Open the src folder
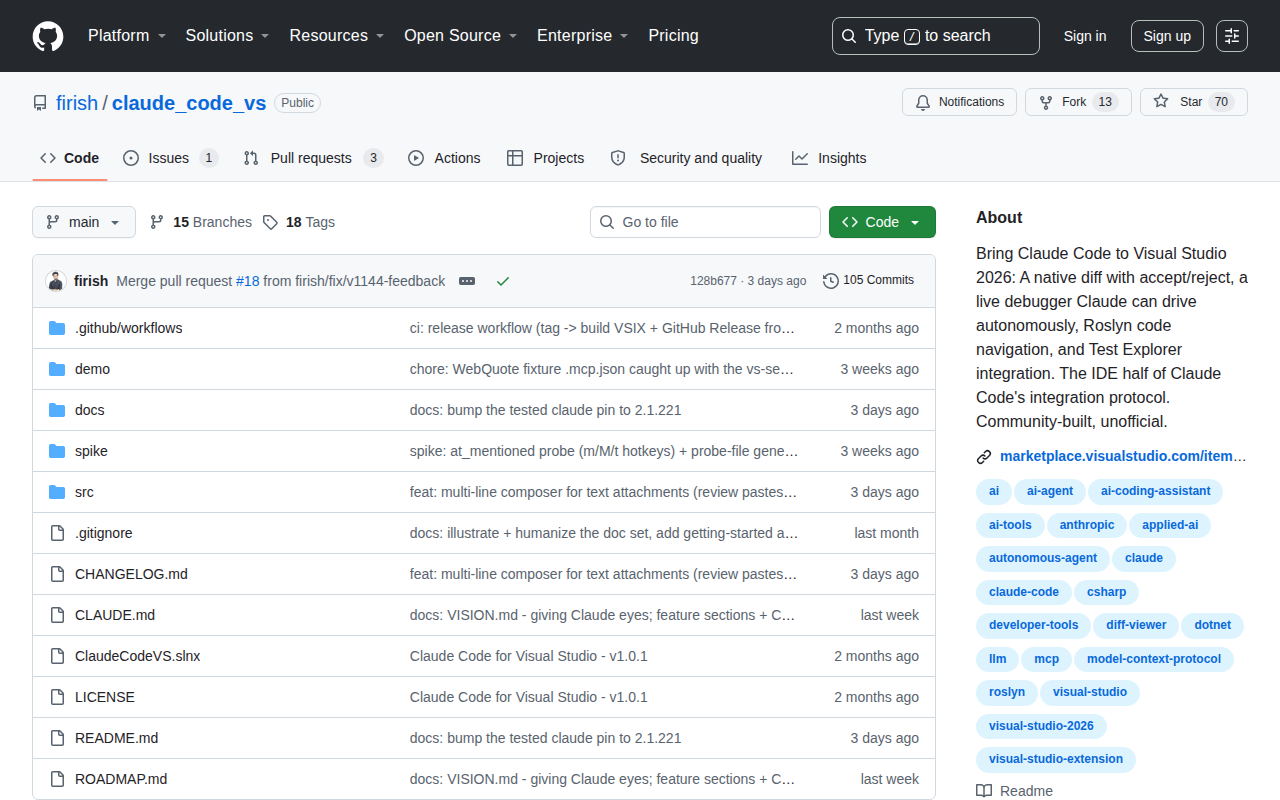 84,492
